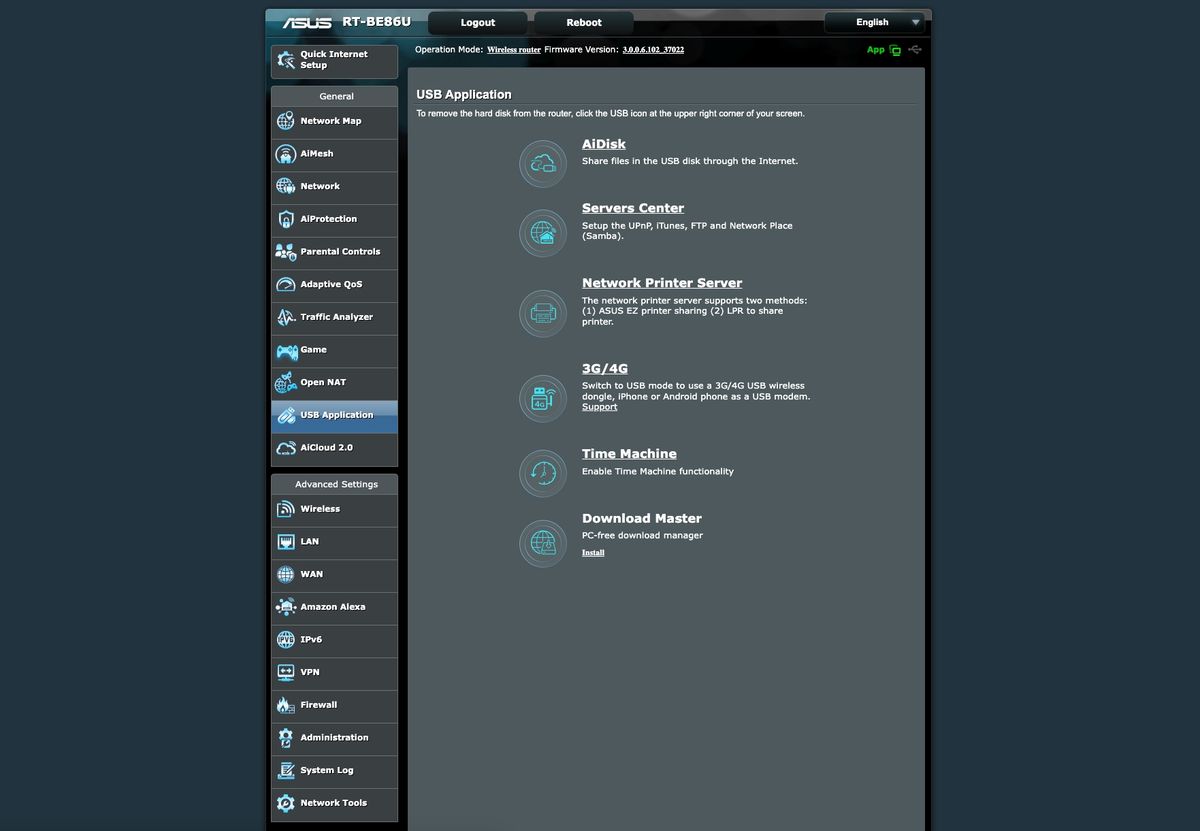Open the firmware version link
This screenshot has width=1200, height=831.
pos(653,49)
